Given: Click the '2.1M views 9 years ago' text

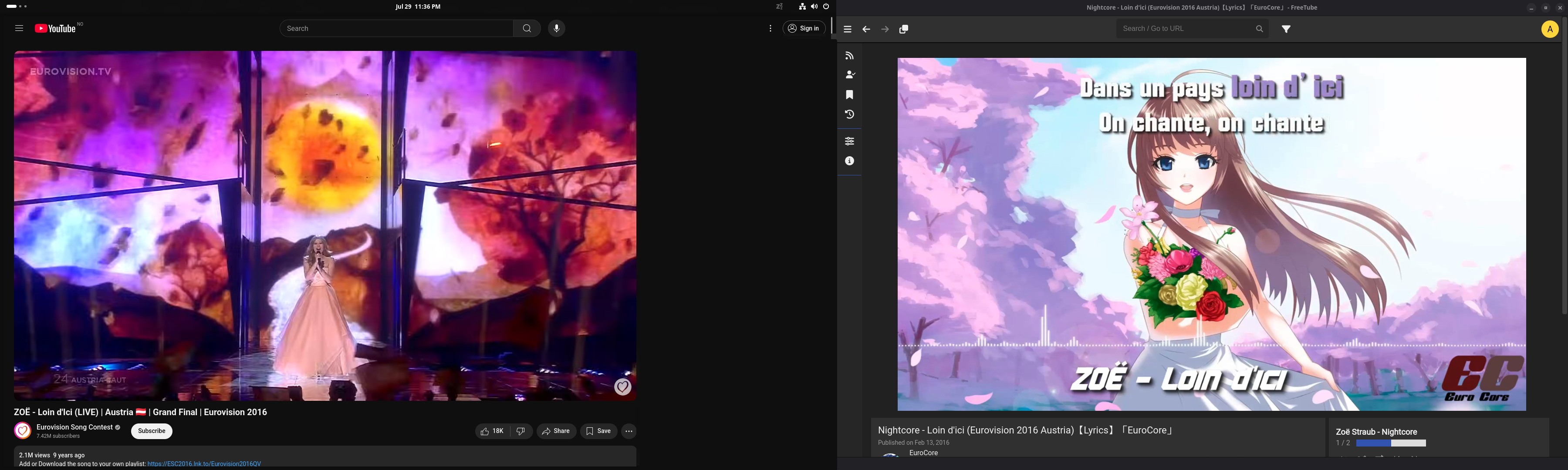Looking at the screenshot, I should pyautogui.click(x=52, y=455).
